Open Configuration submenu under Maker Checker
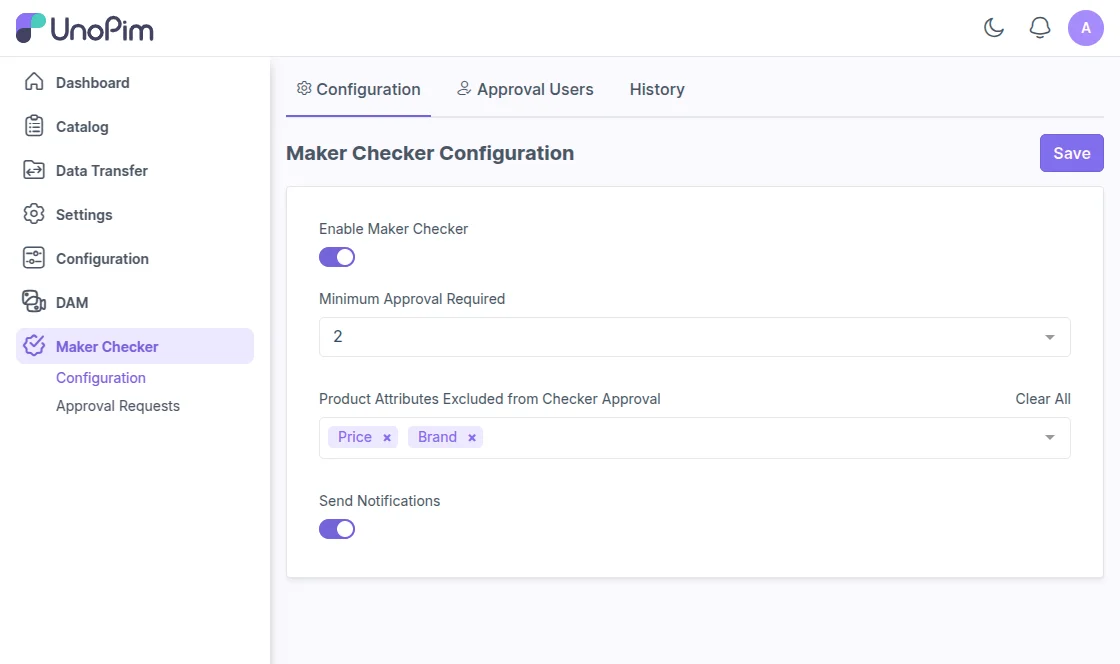1120x664 pixels. click(x=101, y=378)
